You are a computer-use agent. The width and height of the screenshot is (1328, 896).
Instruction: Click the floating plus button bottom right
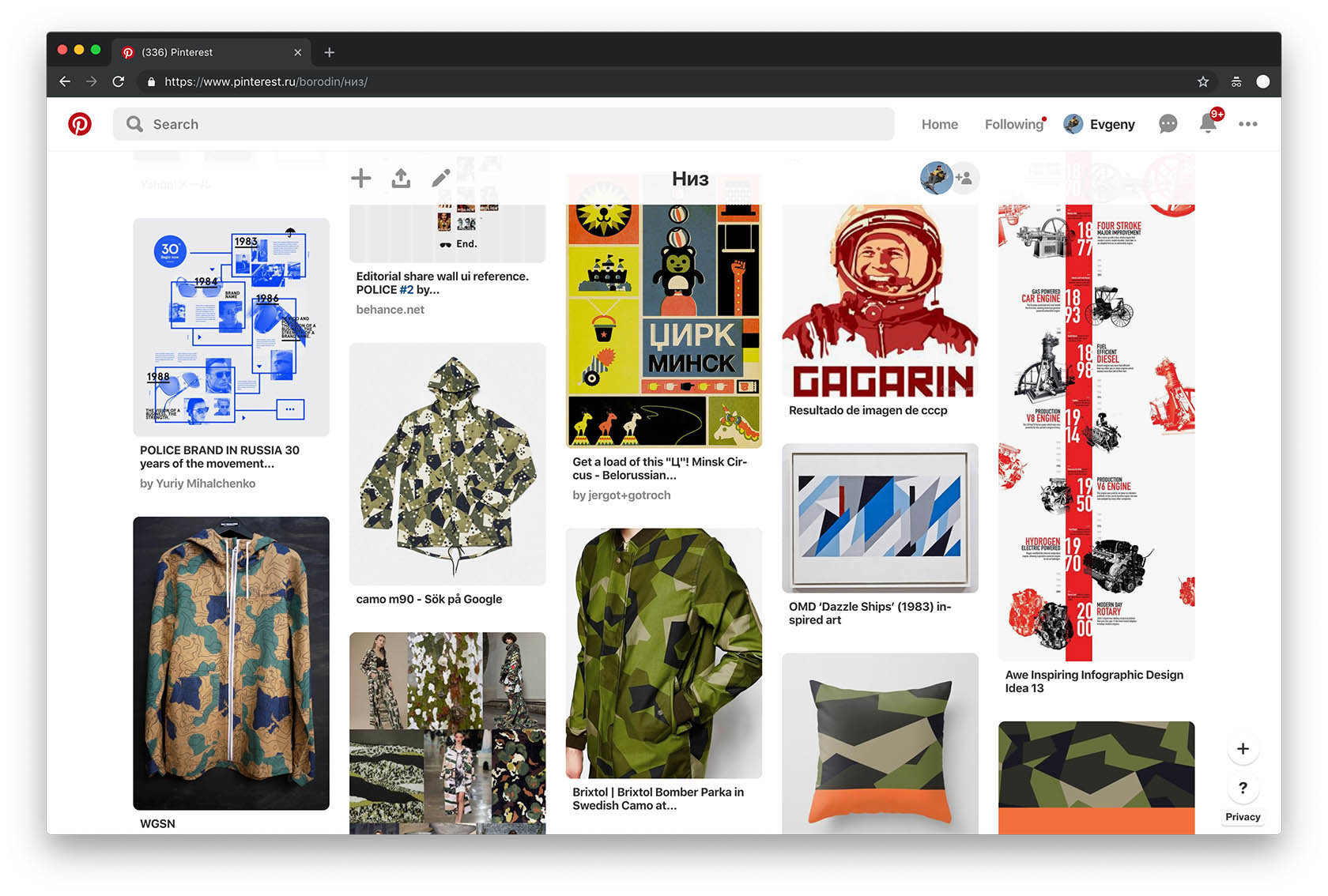point(1243,749)
